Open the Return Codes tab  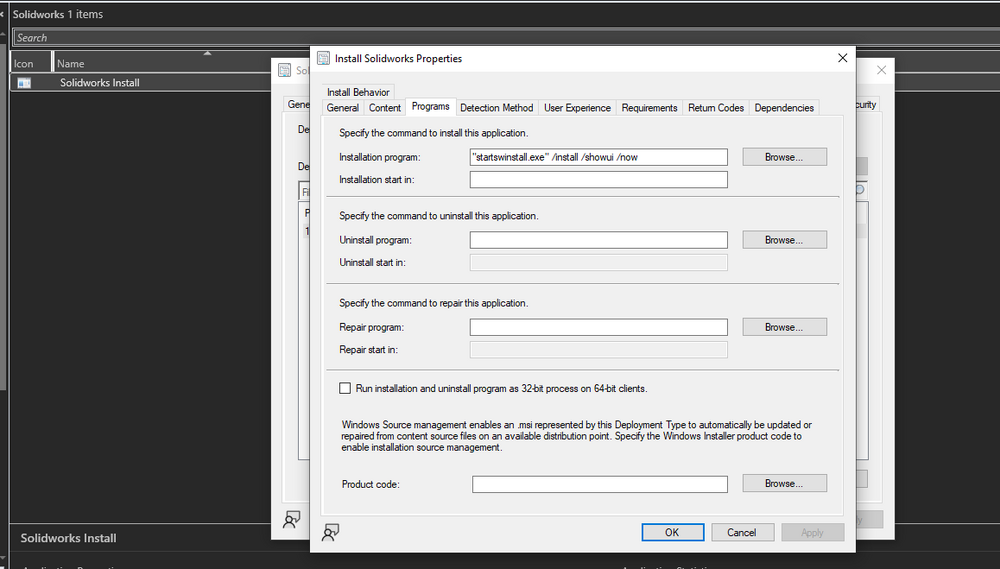point(716,108)
